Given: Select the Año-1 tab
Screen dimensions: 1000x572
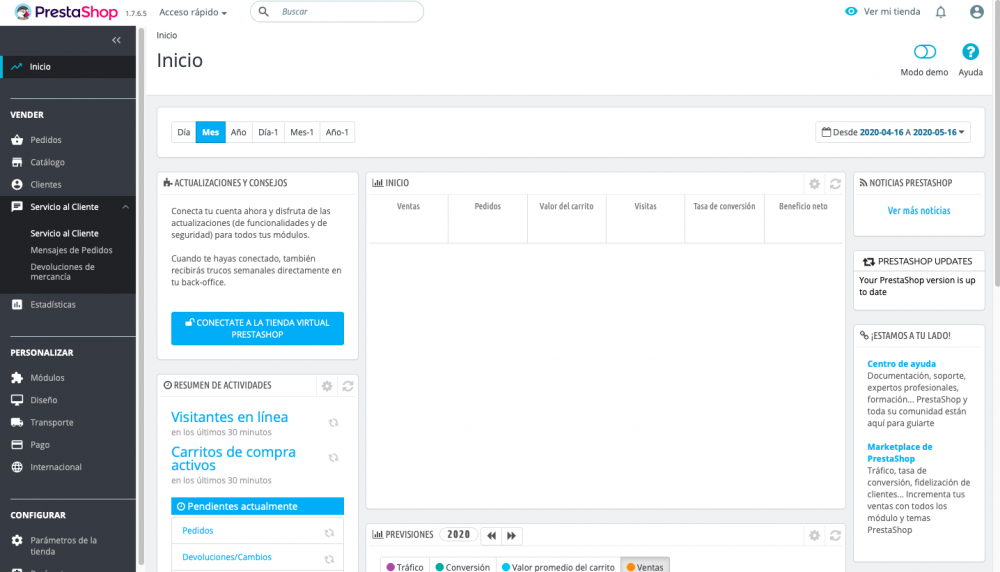Looking at the screenshot, I should point(337,132).
